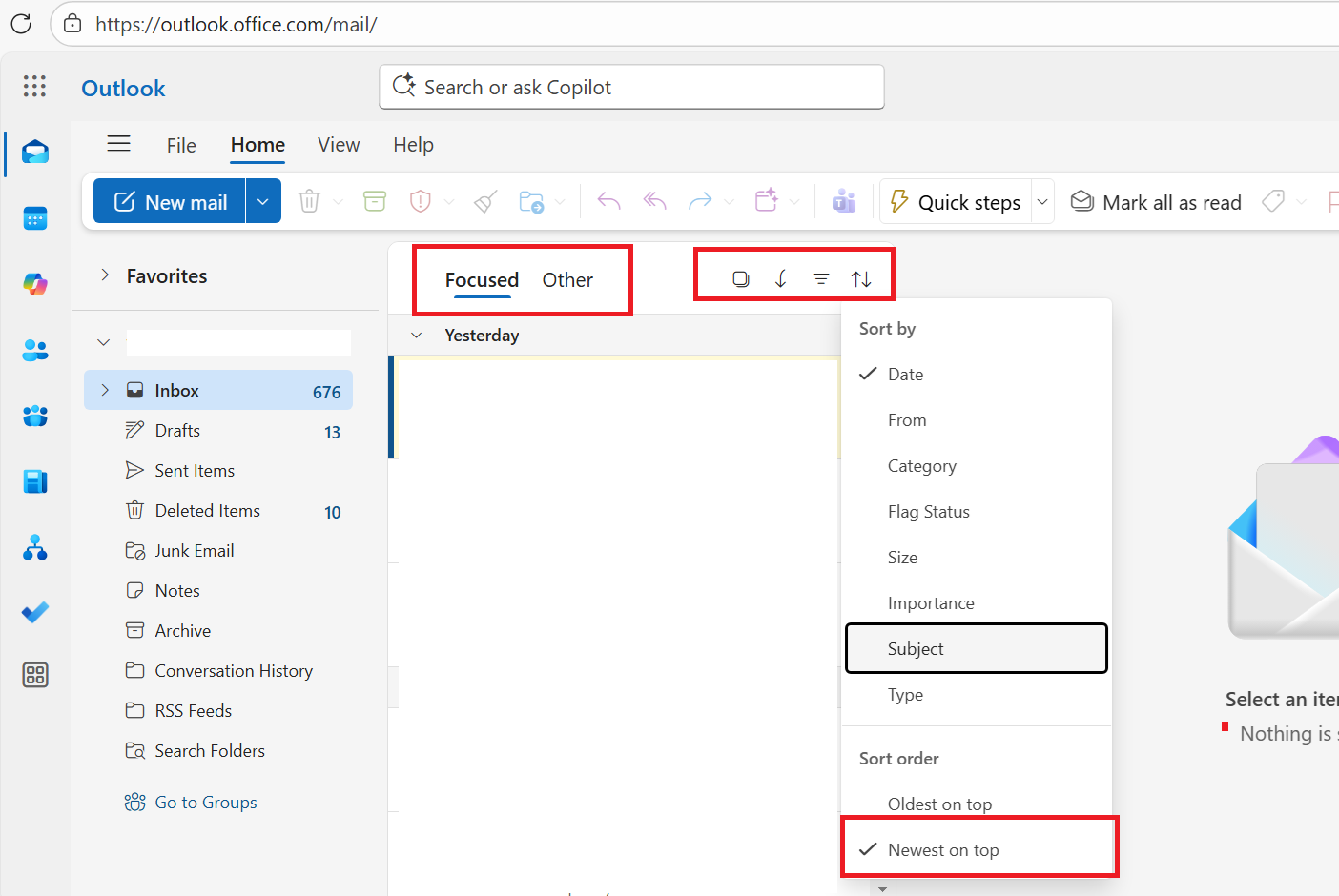Click the Mark all as read button

[x=1156, y=201]
